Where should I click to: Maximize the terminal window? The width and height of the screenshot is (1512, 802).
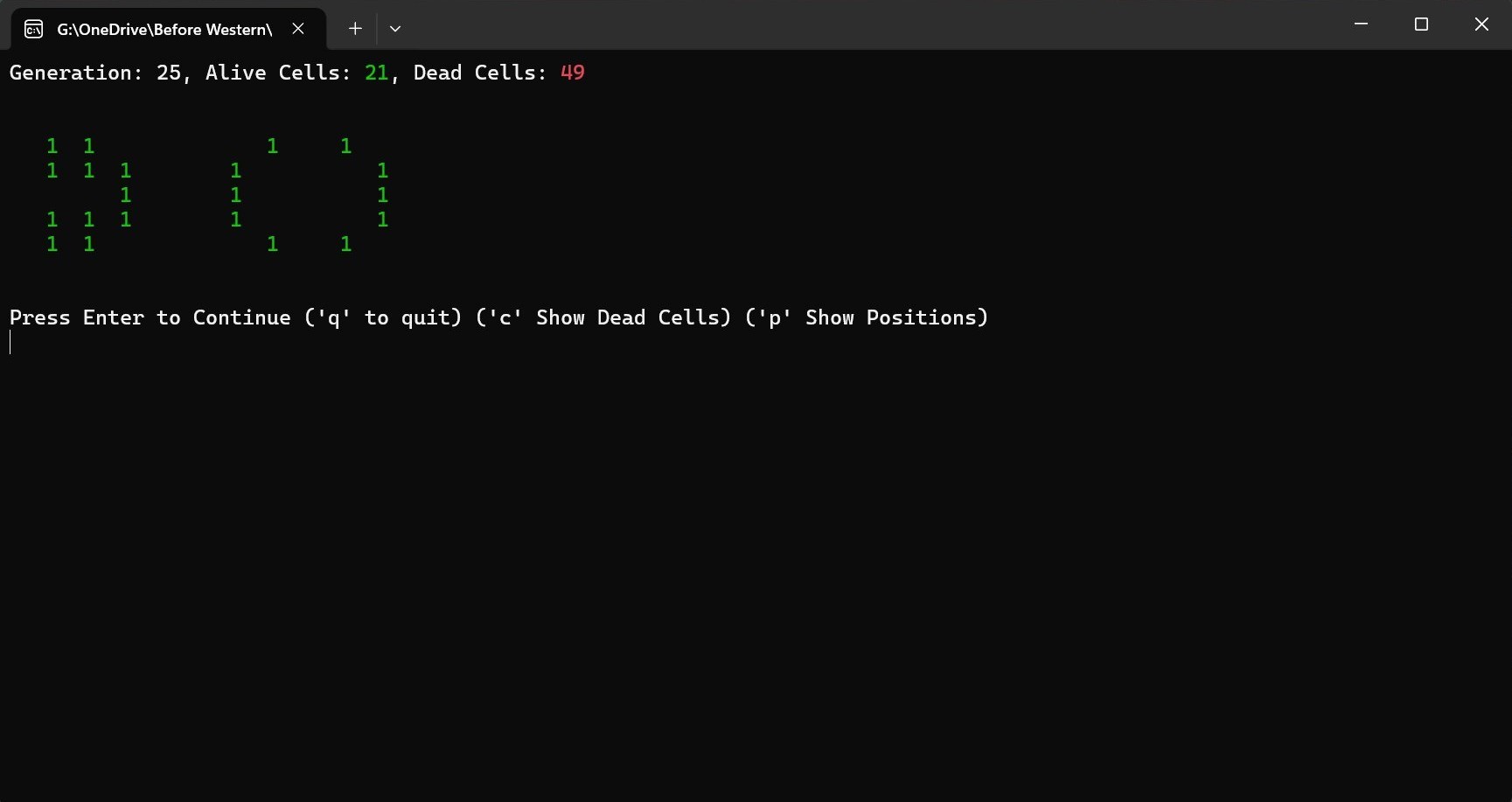(1421, 24)
